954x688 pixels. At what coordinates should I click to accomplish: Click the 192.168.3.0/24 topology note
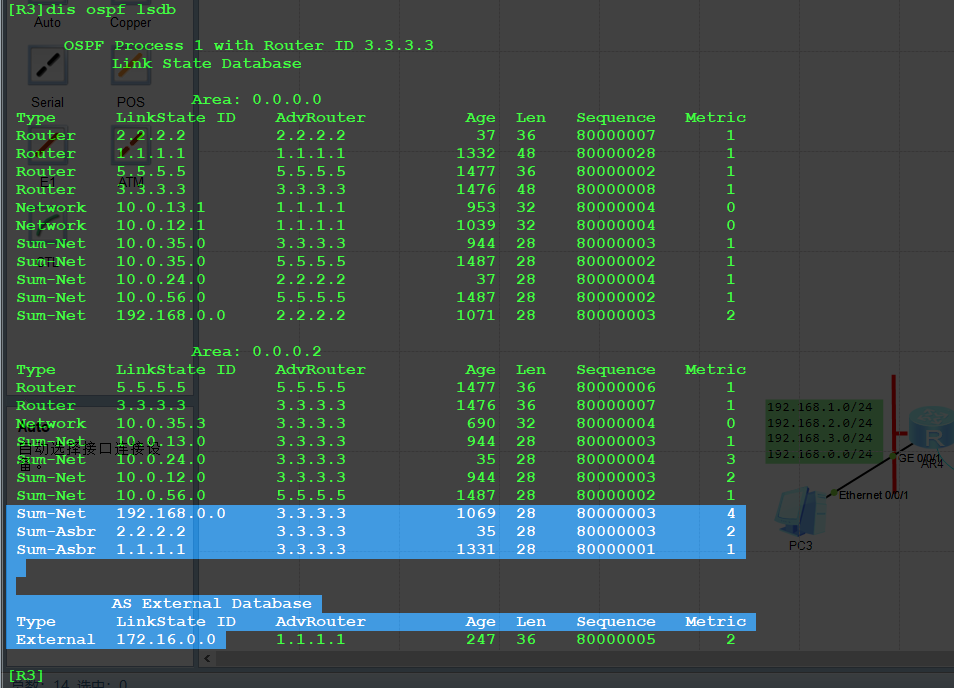click(820, 438)
